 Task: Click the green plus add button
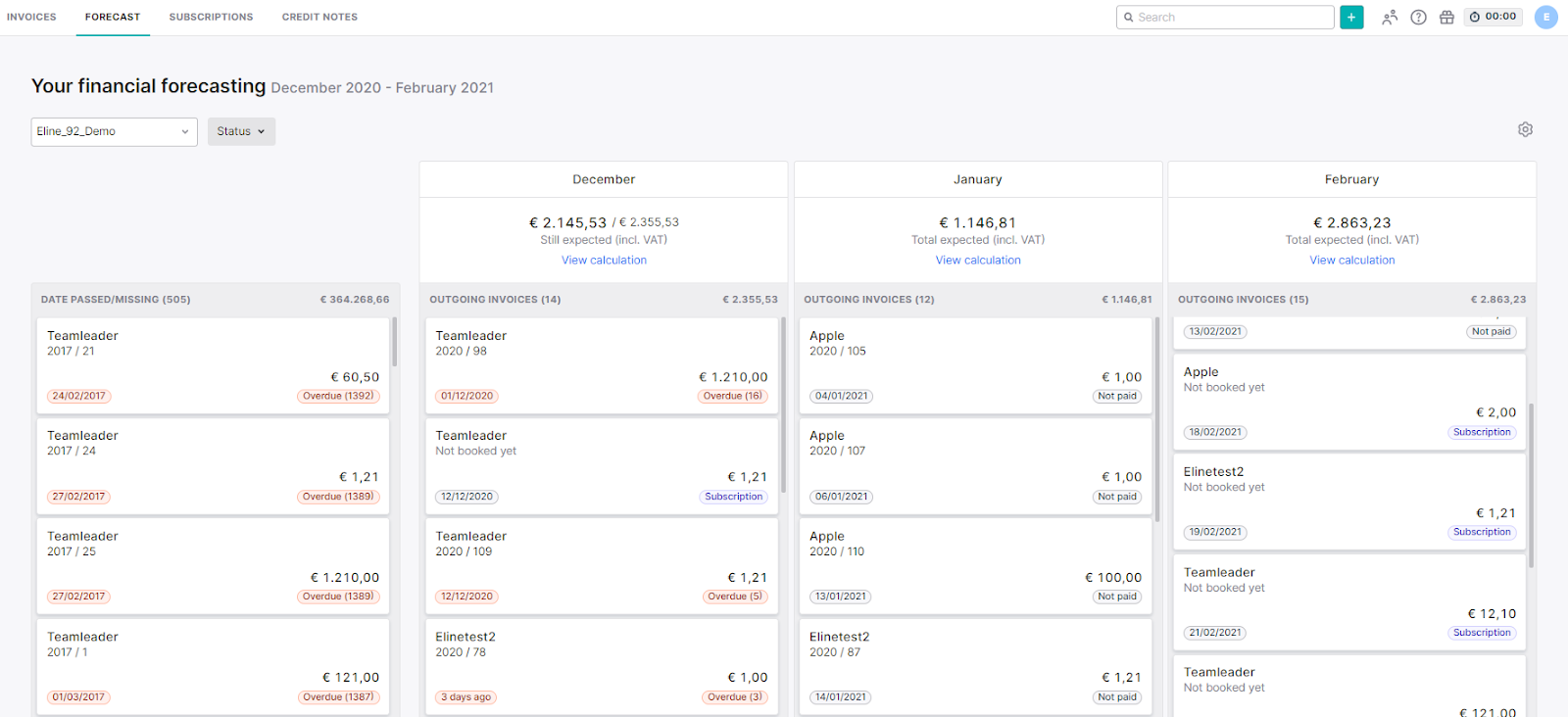coord(1351,17)
